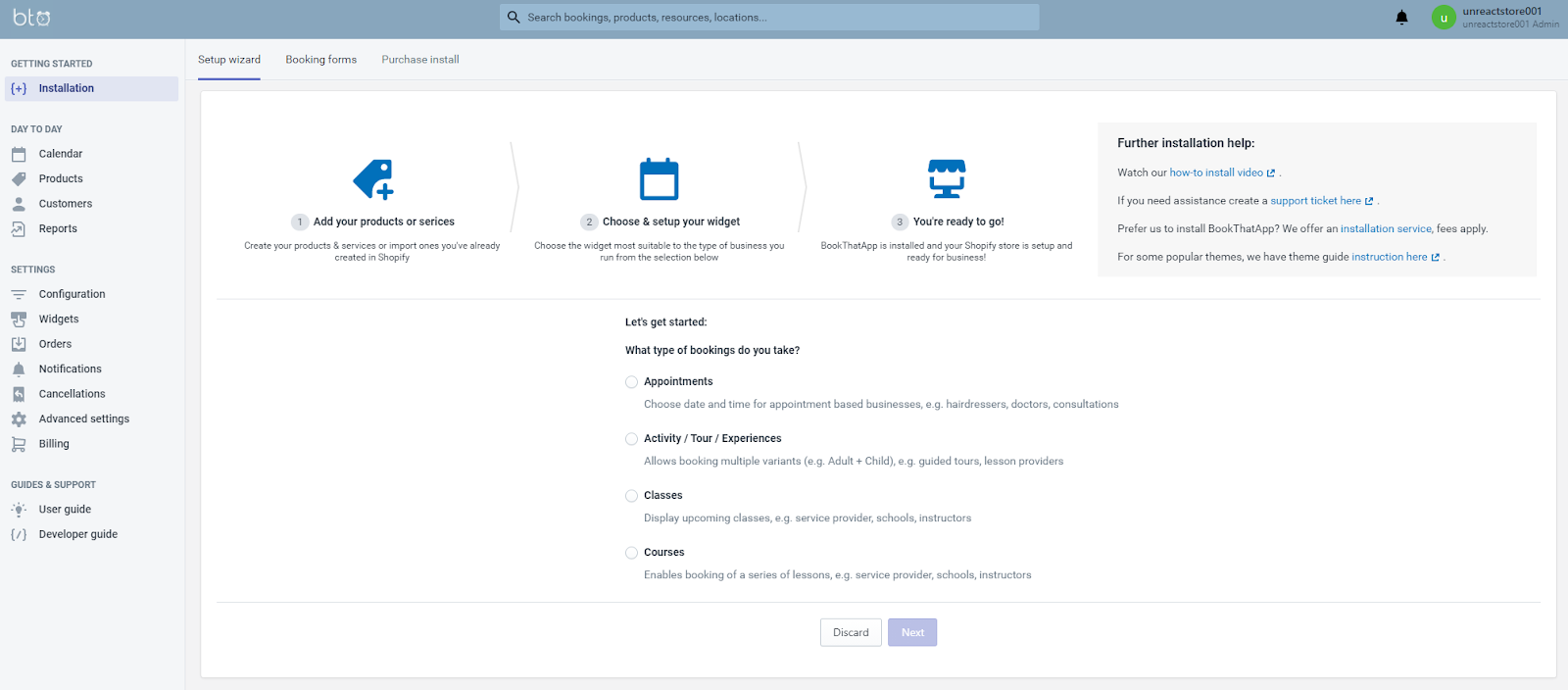The image size is (1568, 690).
Task: Click the Billing cart icon
Action: click(x=19, y=444)
